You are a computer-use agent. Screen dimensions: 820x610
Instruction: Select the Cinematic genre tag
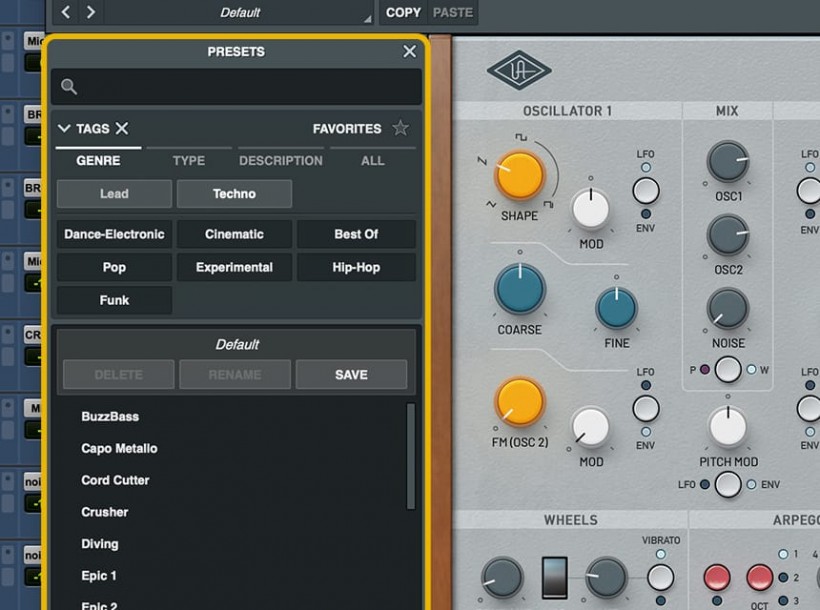tap(234, 234)
